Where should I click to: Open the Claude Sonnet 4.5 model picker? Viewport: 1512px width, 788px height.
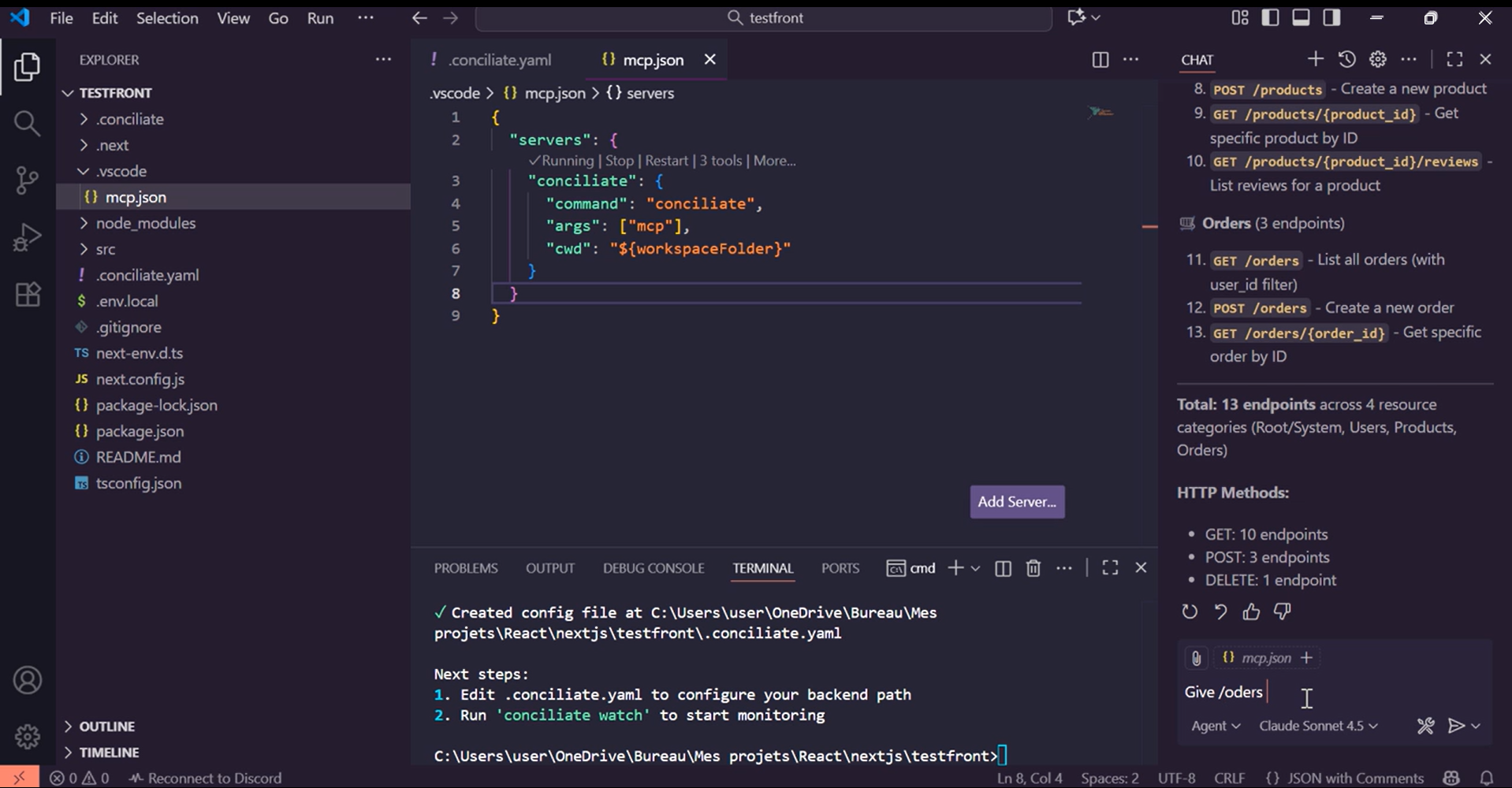click(1317, 726)
